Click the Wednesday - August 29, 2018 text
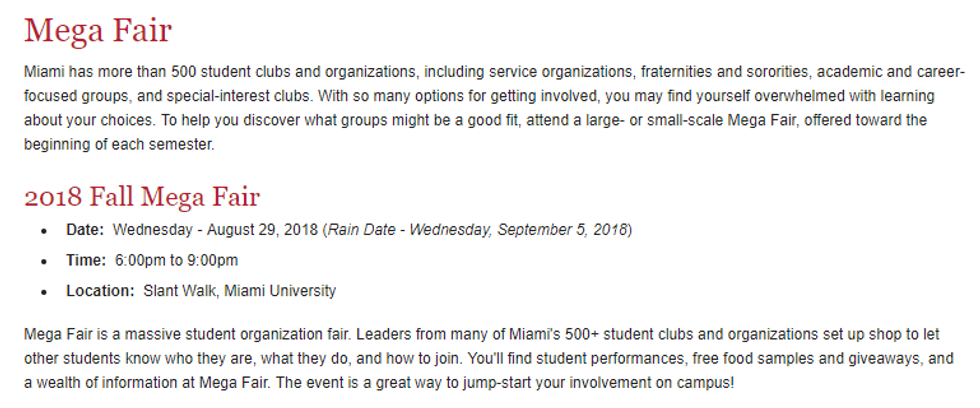The image size is (980, 408). click(215, 229)
